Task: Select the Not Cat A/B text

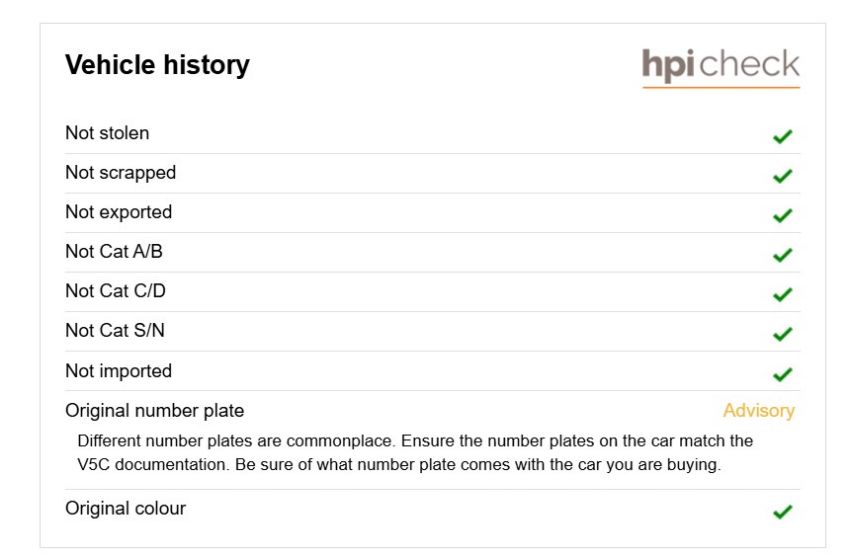Action: [x=114, y=252]
